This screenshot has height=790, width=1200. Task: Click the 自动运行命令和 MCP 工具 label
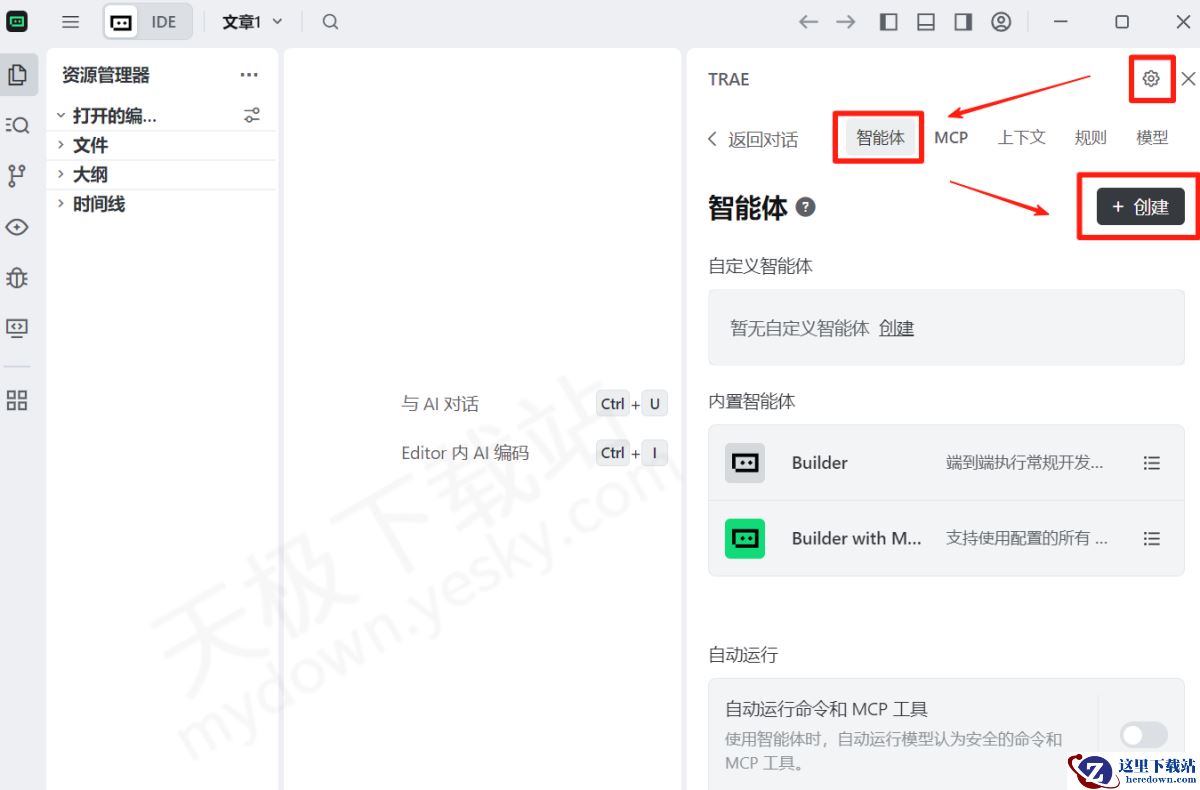[827, 709]
